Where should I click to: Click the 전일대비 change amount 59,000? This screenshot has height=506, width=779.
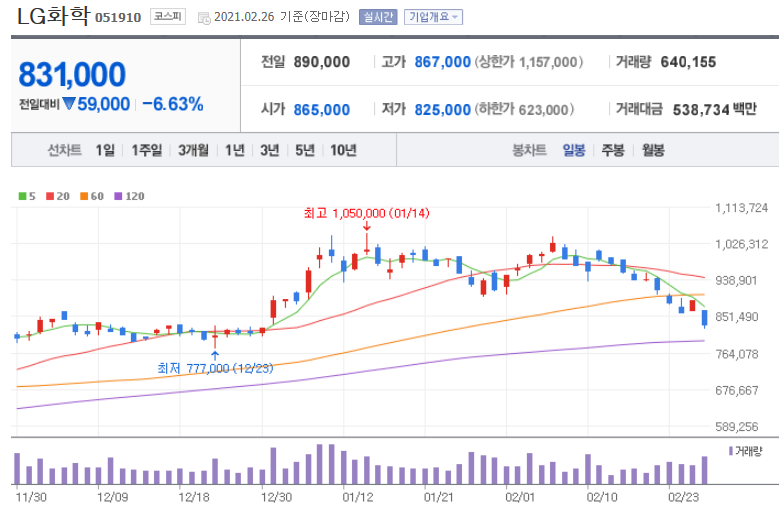pyautogui.click(x=103, y=104)
